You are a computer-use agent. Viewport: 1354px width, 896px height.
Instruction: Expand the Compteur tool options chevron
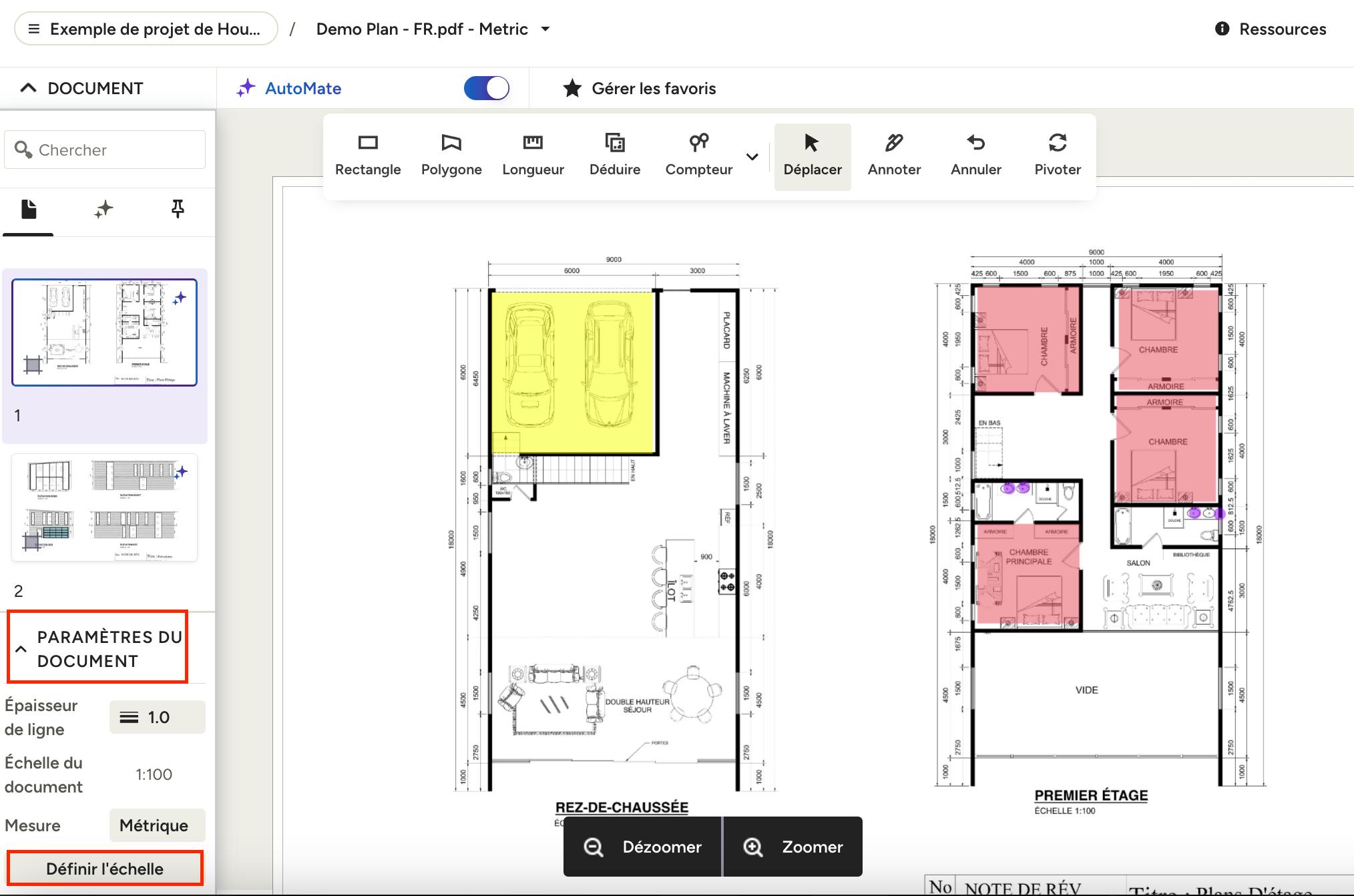point(752,157)
